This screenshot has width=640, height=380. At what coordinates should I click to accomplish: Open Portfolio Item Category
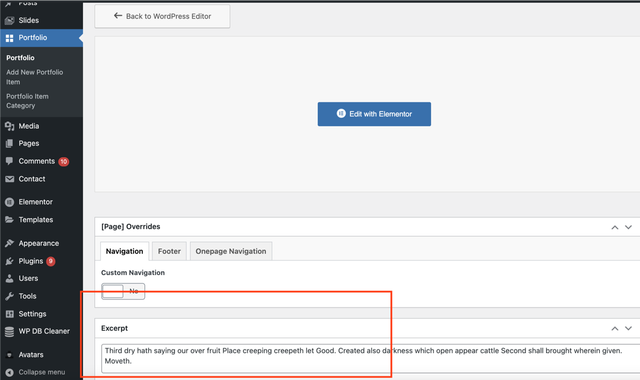point(27,101)
